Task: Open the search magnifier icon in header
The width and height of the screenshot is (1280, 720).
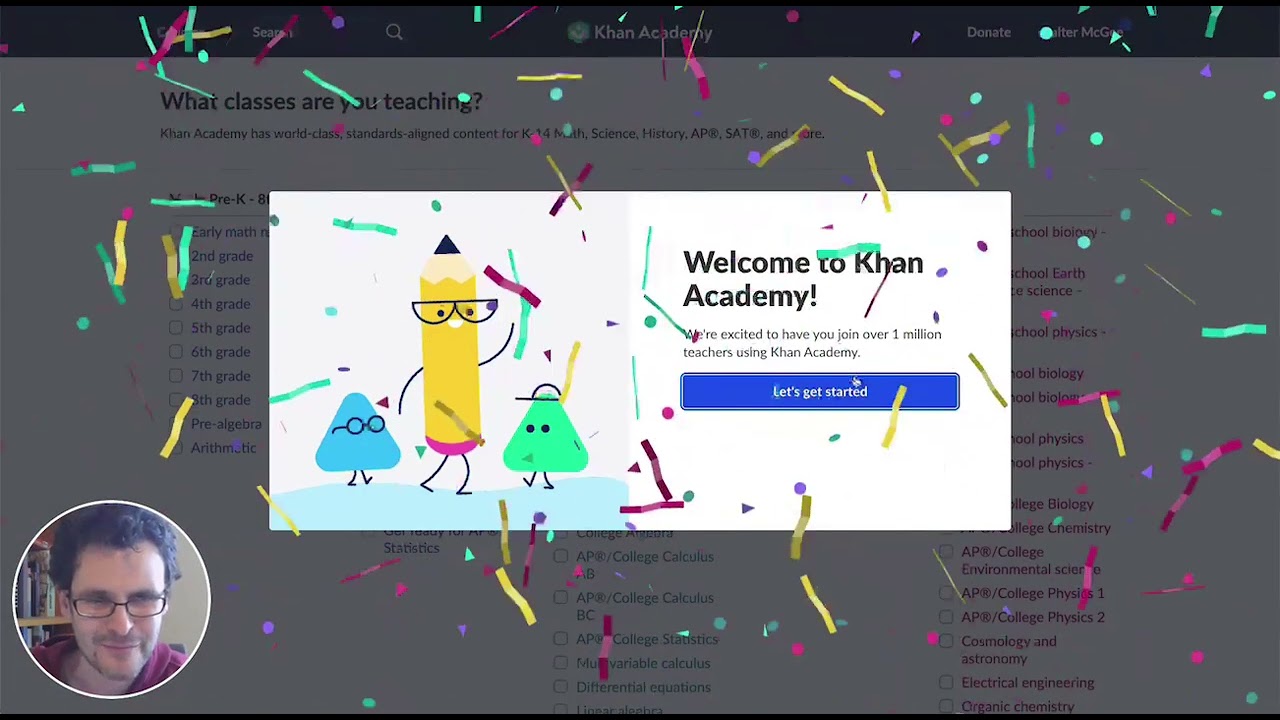Action: pos(394,32)
